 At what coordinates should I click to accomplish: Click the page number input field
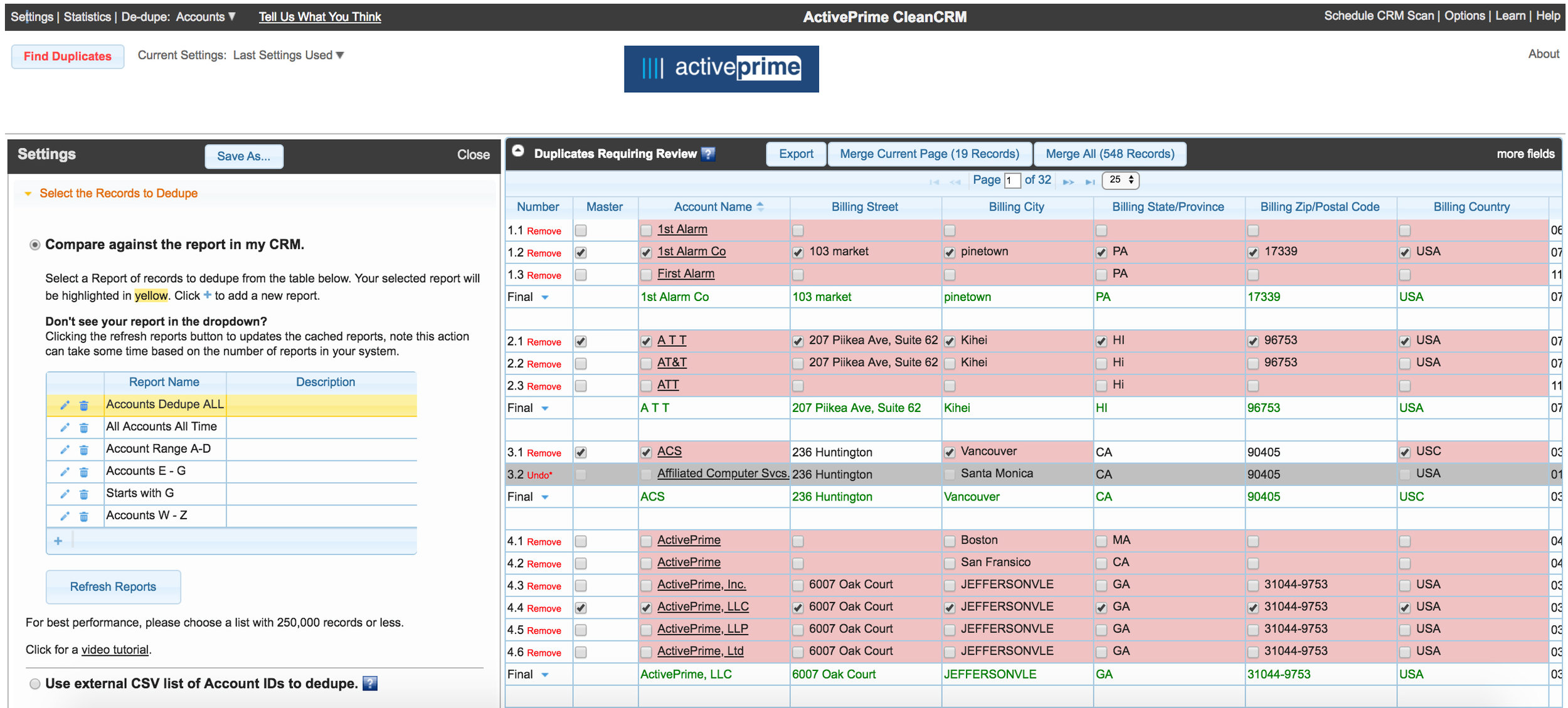(x=1012, y=181)
